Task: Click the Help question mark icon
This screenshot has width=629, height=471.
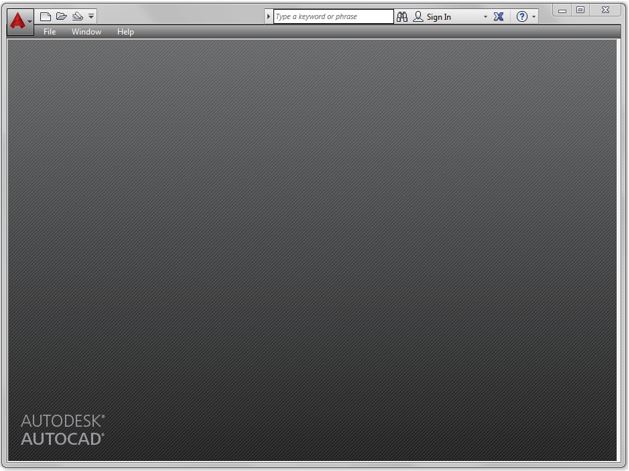Action: [x=521, y=17]
